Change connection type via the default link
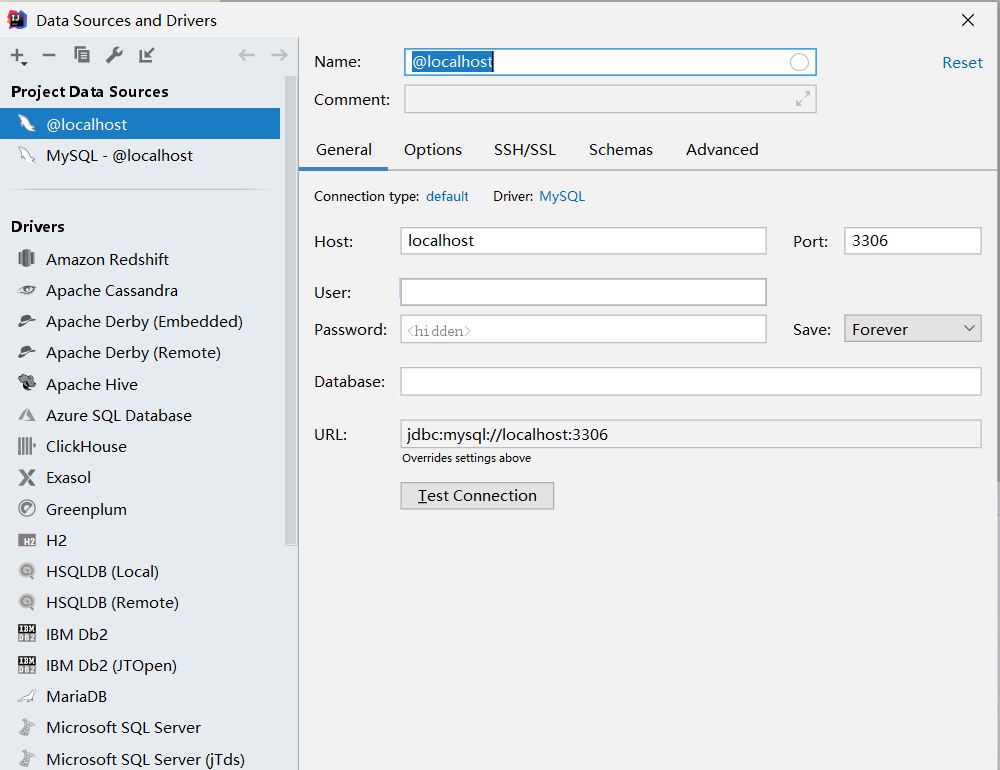The image size is (1000, 770). point(447,196)
